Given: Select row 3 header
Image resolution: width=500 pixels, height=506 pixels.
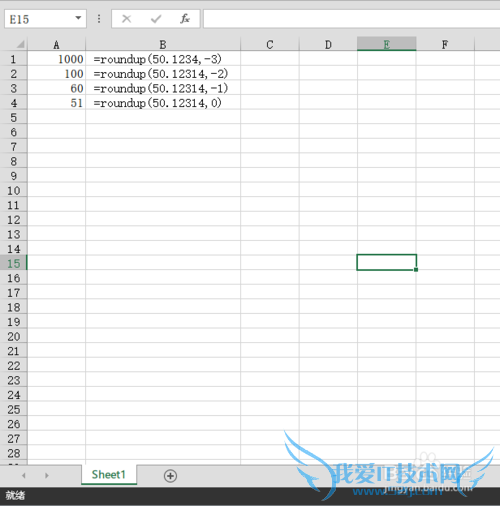Looking at the screenshot, I should coord(13,88).
